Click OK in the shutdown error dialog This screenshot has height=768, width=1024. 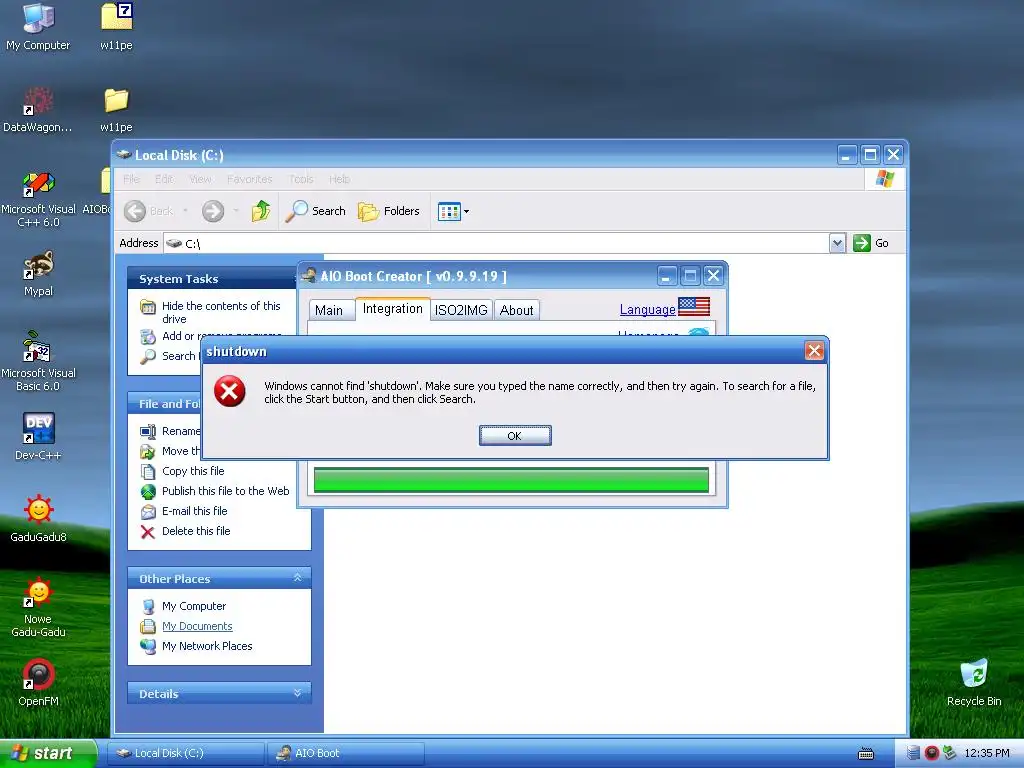(x=515, y=436)
